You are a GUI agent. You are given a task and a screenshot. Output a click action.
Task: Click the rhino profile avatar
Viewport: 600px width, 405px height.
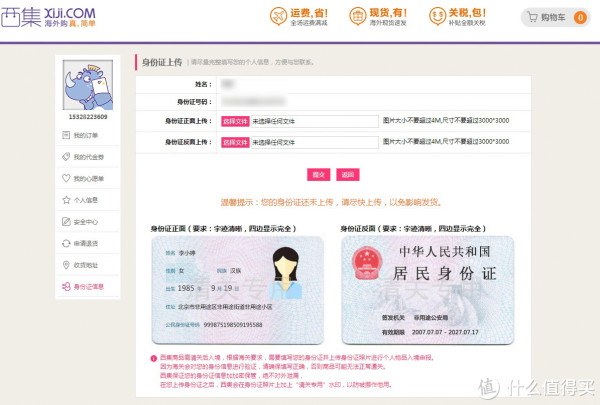tap(88, 85)
